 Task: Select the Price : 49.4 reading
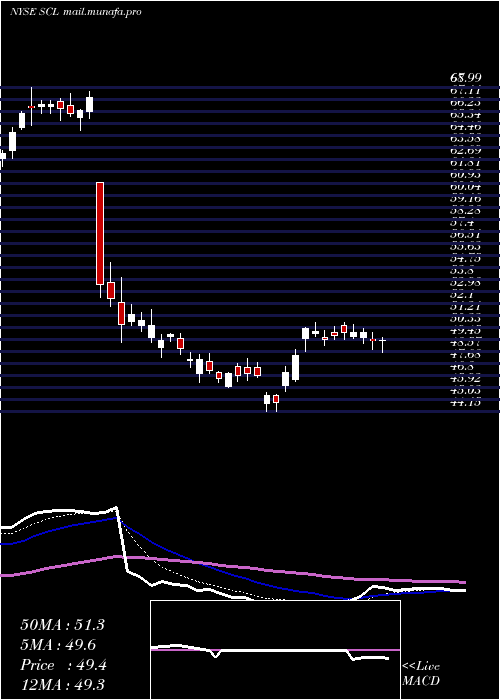point(63,665)
